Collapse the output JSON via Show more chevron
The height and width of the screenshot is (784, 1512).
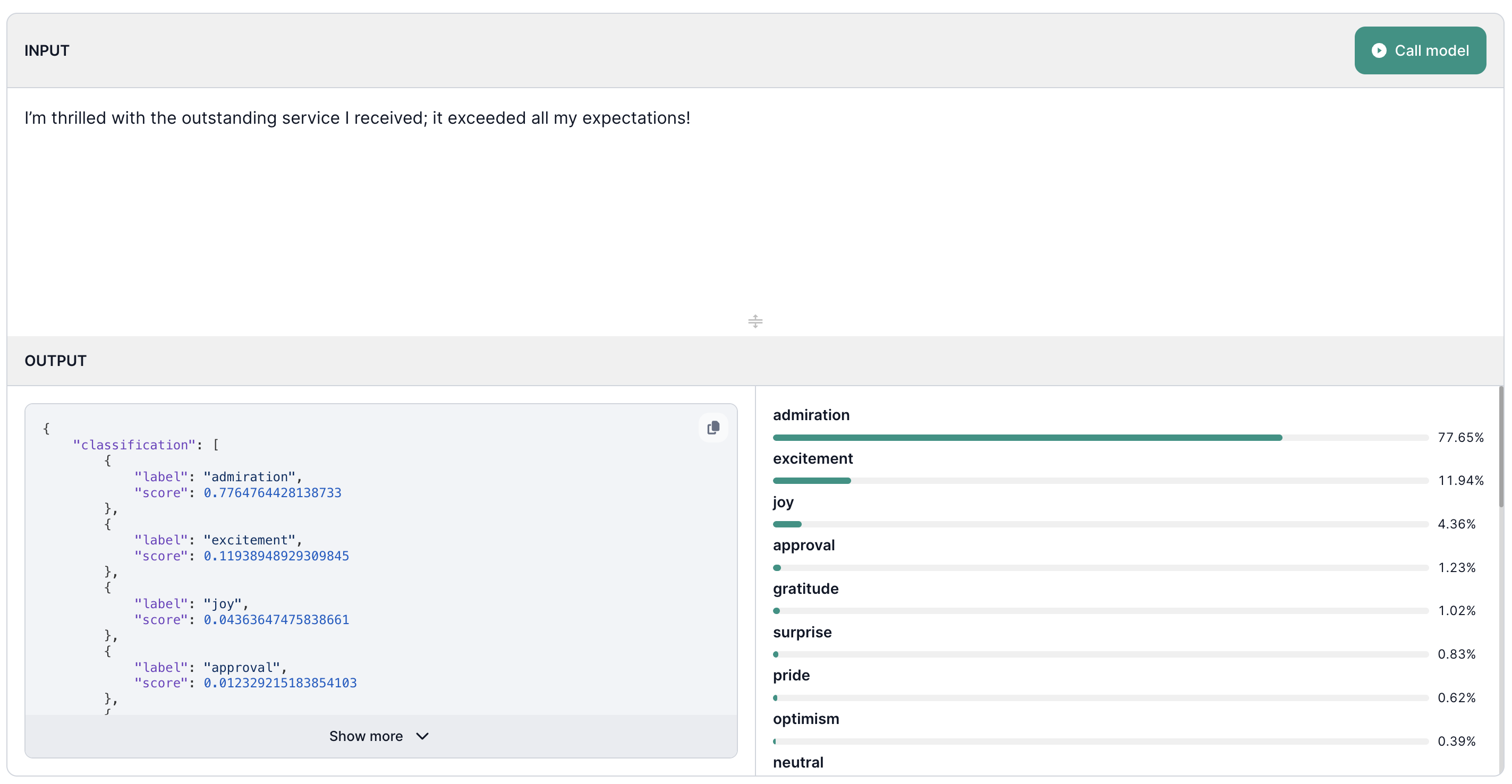click(x=421, y=736)
